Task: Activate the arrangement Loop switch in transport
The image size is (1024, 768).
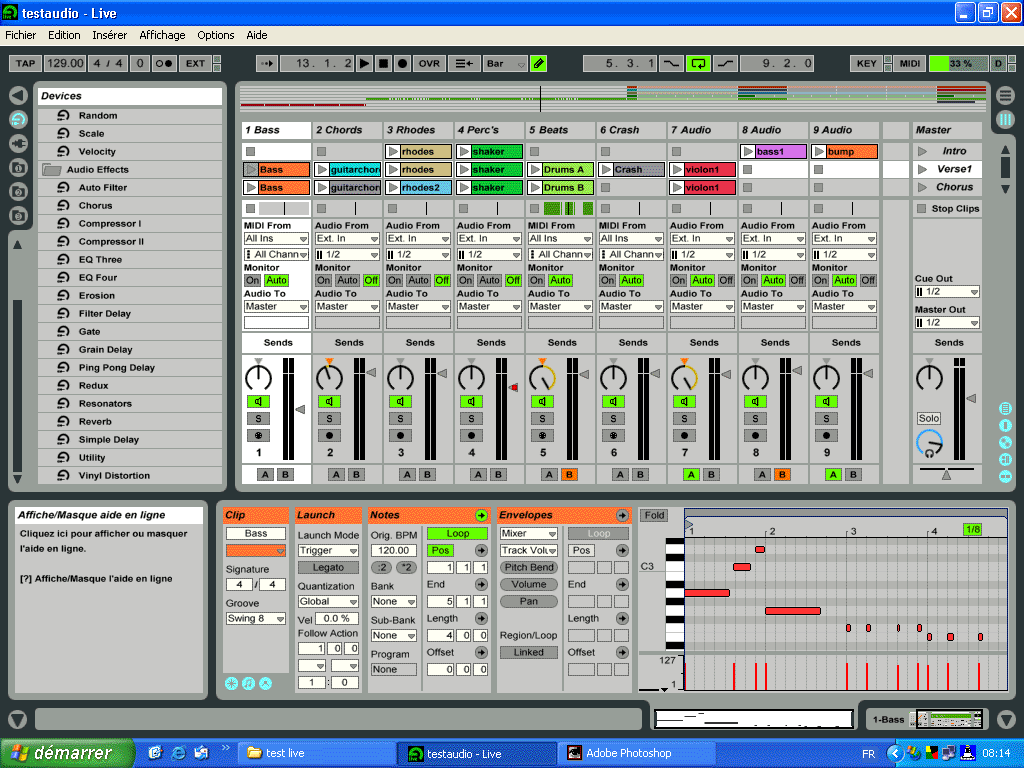Action: point(700,63)
